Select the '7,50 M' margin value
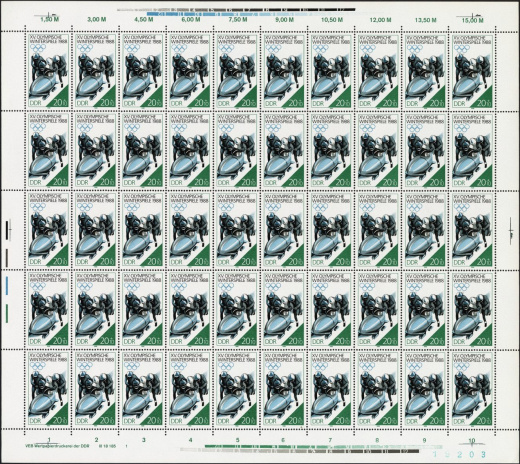This screenshot has height=464, width=520. point(238,20)
